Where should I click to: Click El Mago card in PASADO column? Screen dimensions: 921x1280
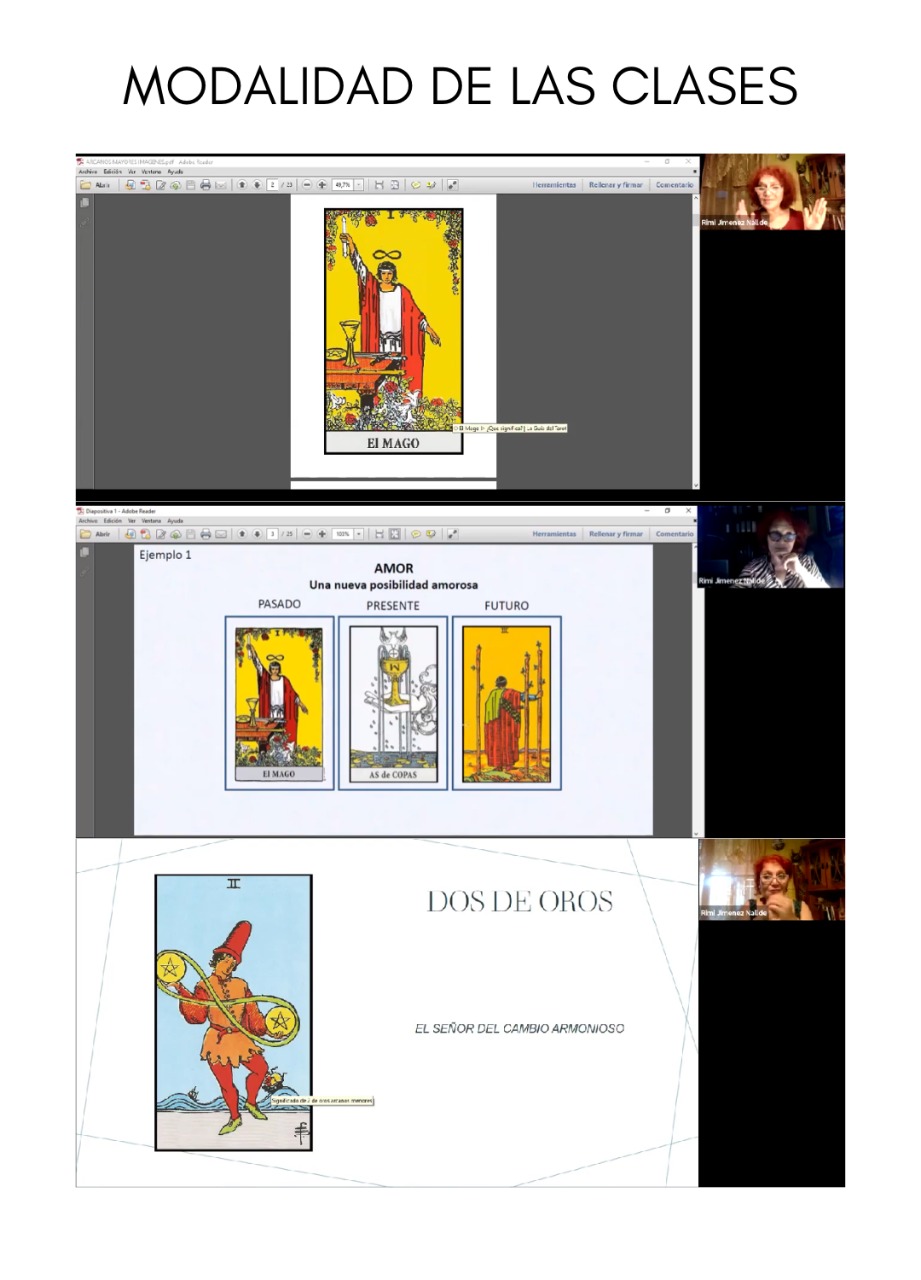tap(278, 704)
